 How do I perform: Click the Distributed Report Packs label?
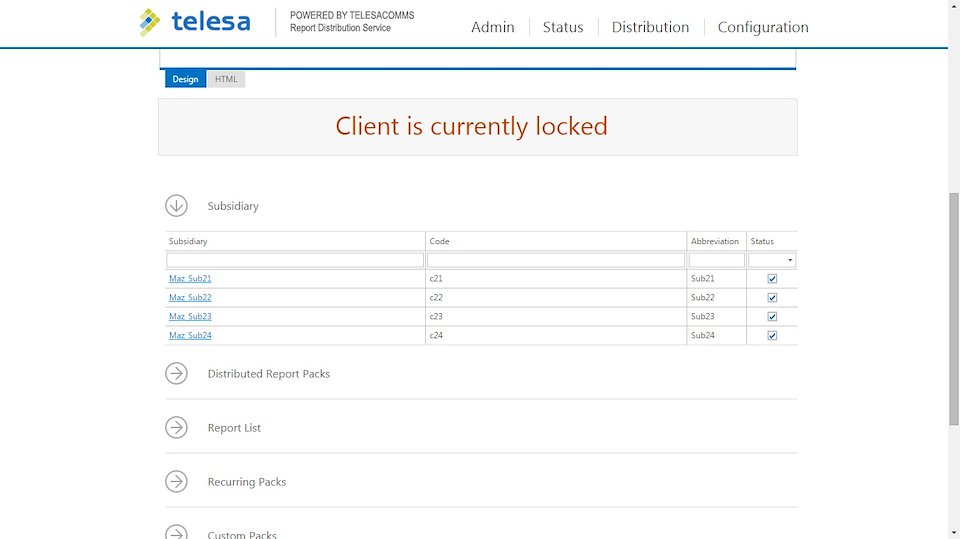[x=269, y=374]
